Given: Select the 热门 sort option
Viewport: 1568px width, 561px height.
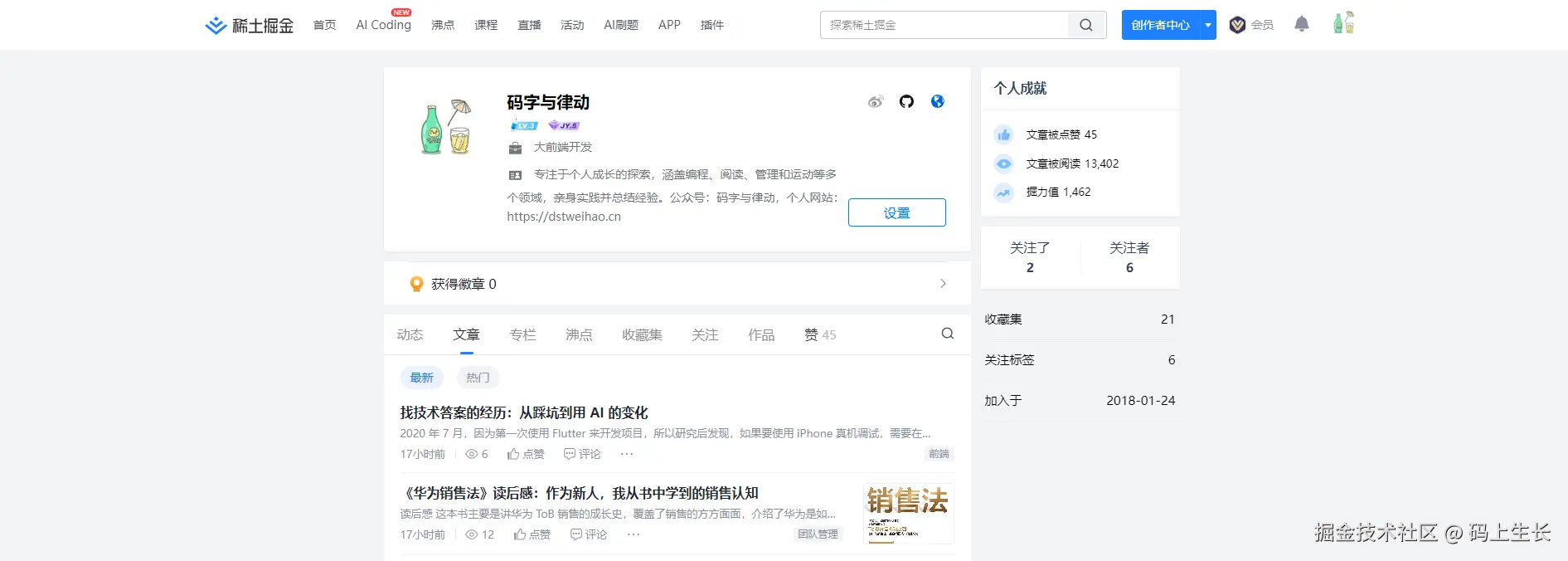Looking at the screenshot, I should point(478,378).
